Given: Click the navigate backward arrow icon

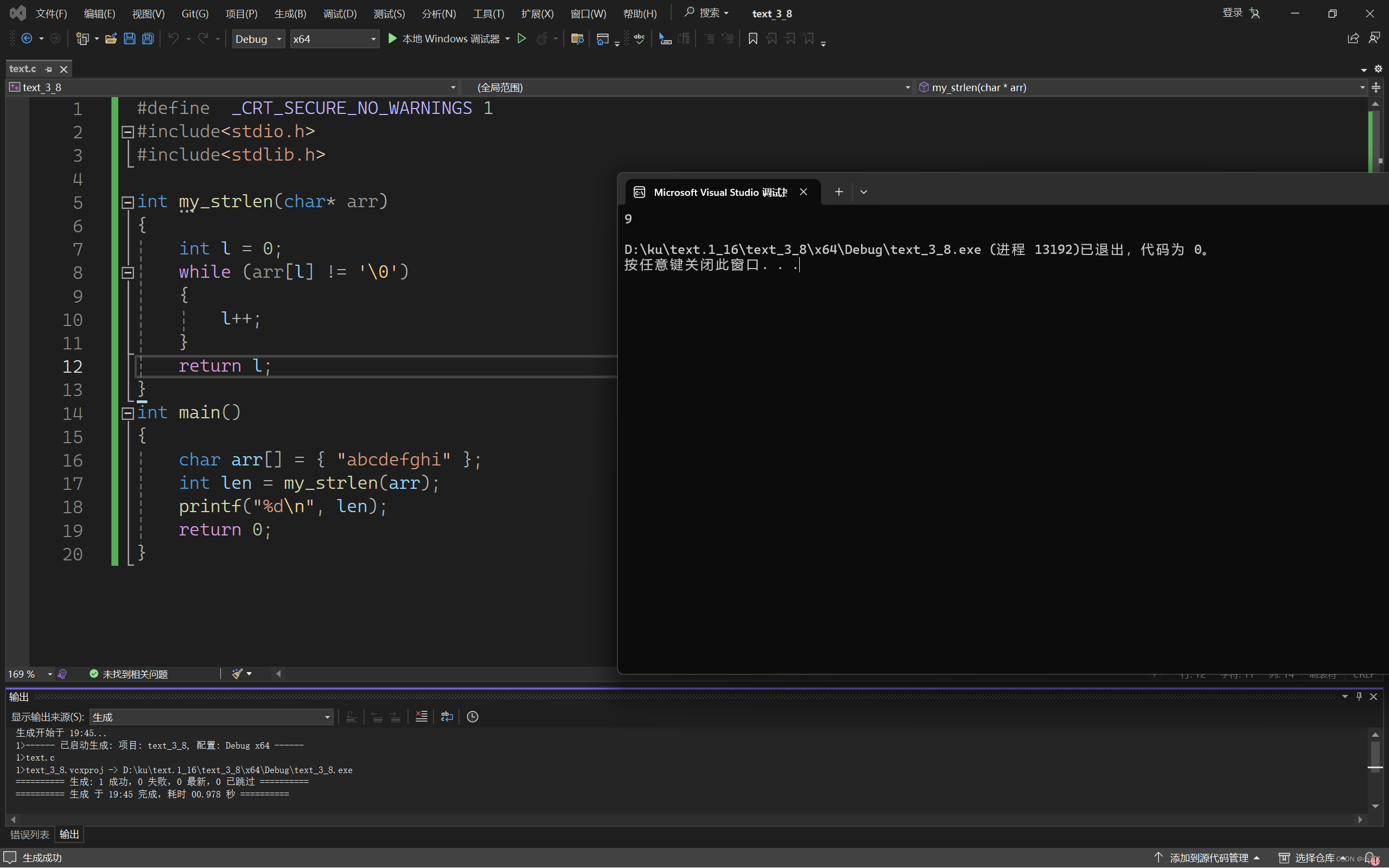Looking at the screenshot, I should click(27, 39).
